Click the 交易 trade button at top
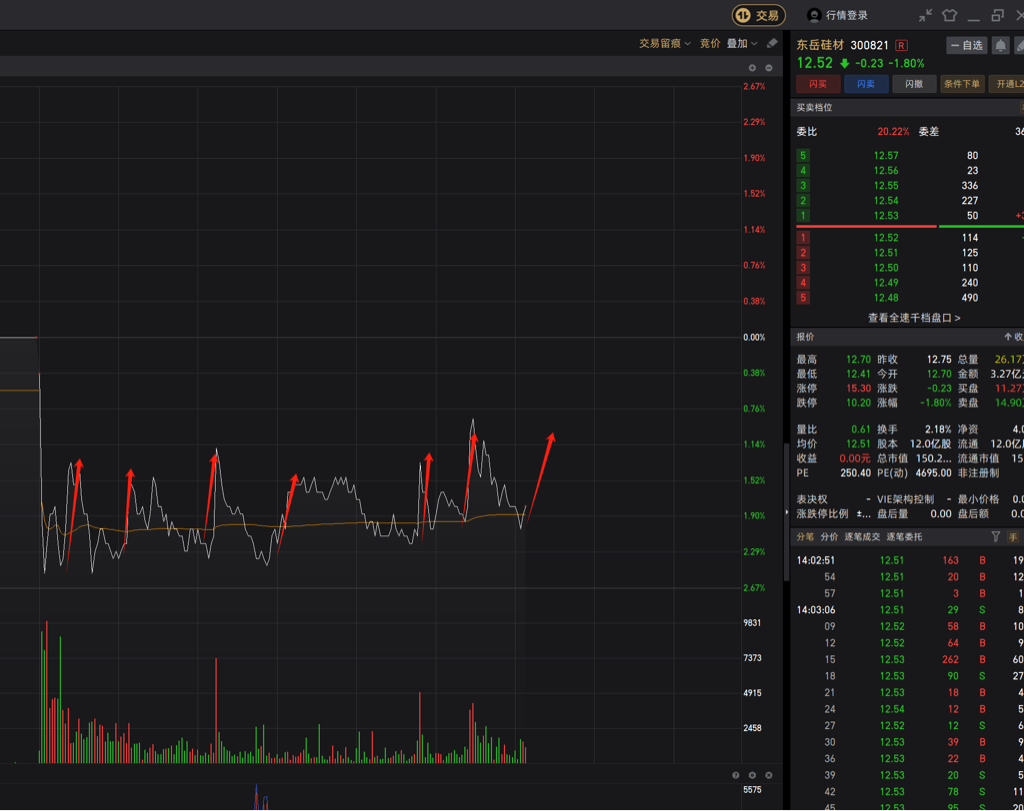The image size is (1024, 811). coord(759,15)
